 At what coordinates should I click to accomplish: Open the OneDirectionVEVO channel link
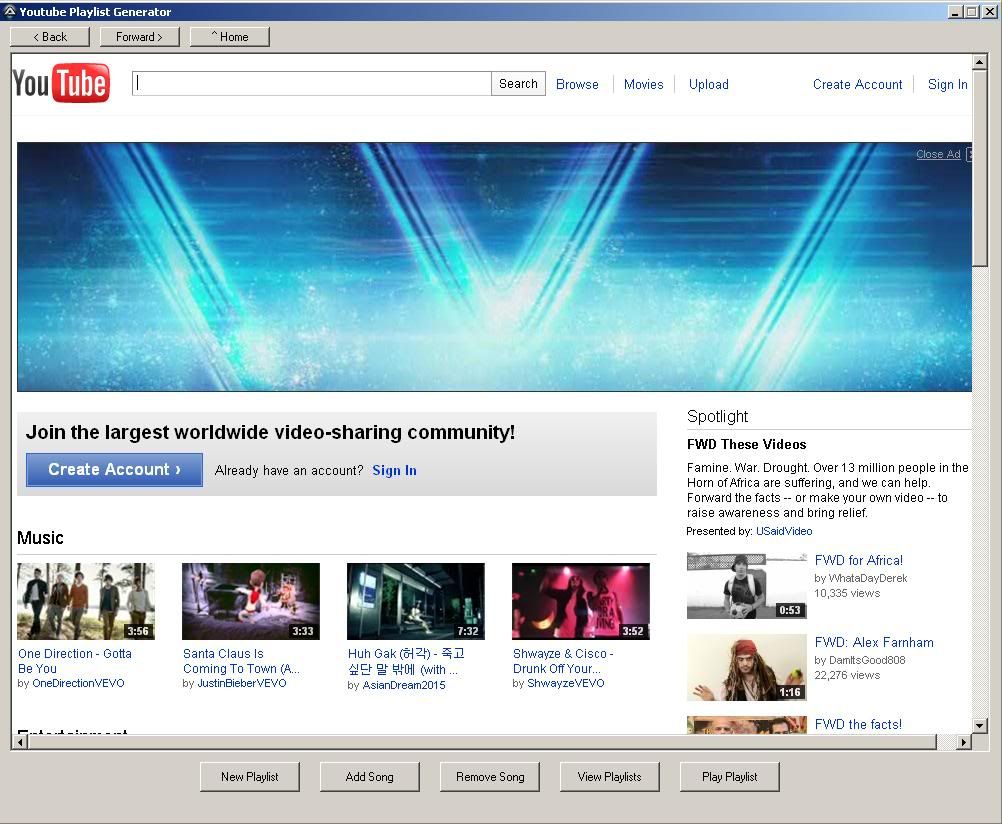78,683
